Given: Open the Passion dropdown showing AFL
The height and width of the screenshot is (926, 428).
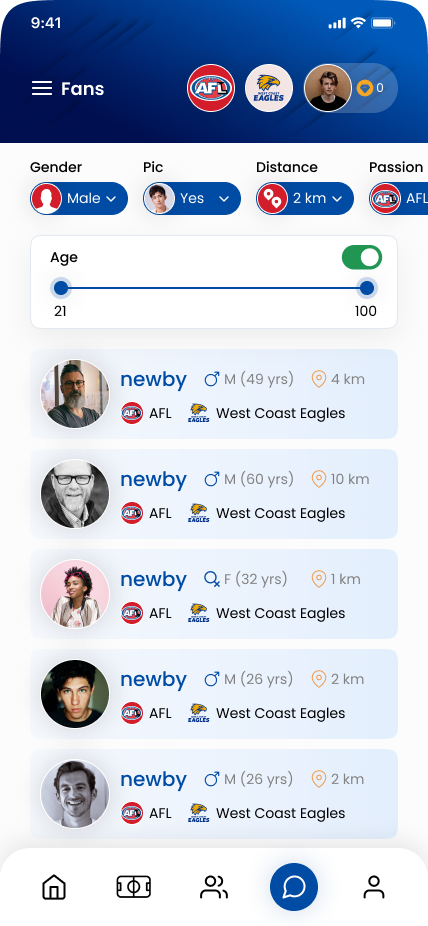Looking at the screenshot, I should tap(398, 198).
